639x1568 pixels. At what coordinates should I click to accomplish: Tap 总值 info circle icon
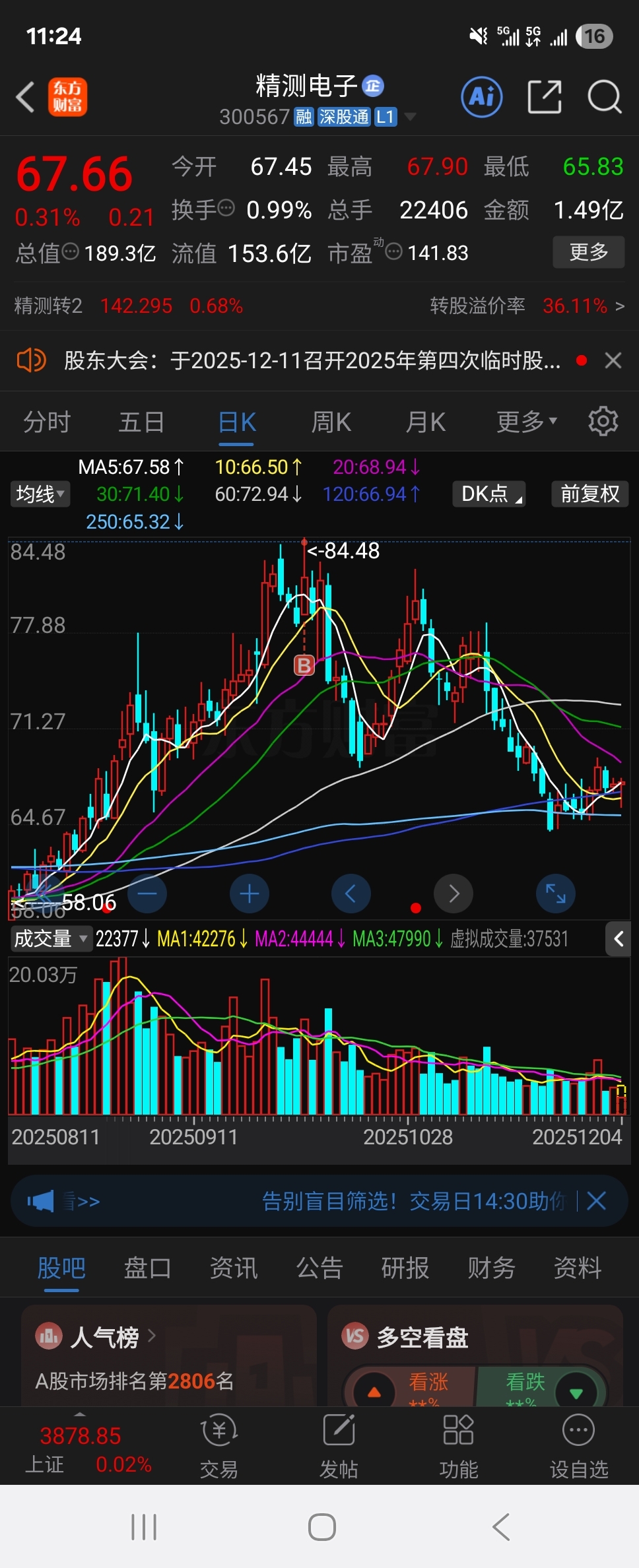pos(71,251)
